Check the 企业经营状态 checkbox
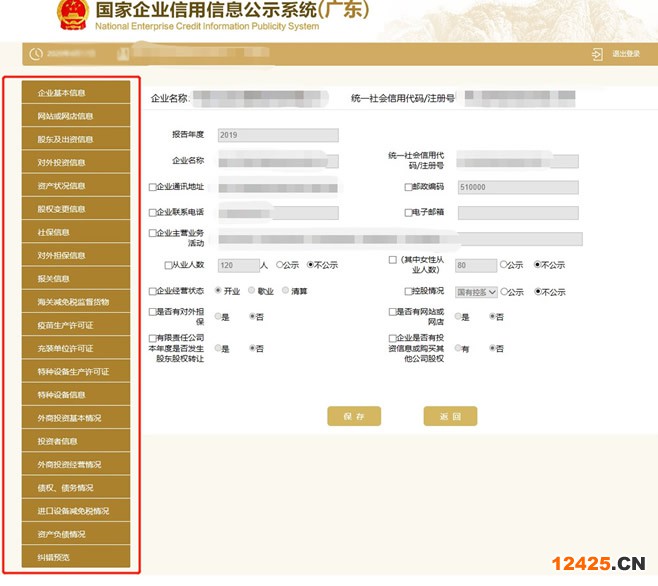 [x=153, y=291]
